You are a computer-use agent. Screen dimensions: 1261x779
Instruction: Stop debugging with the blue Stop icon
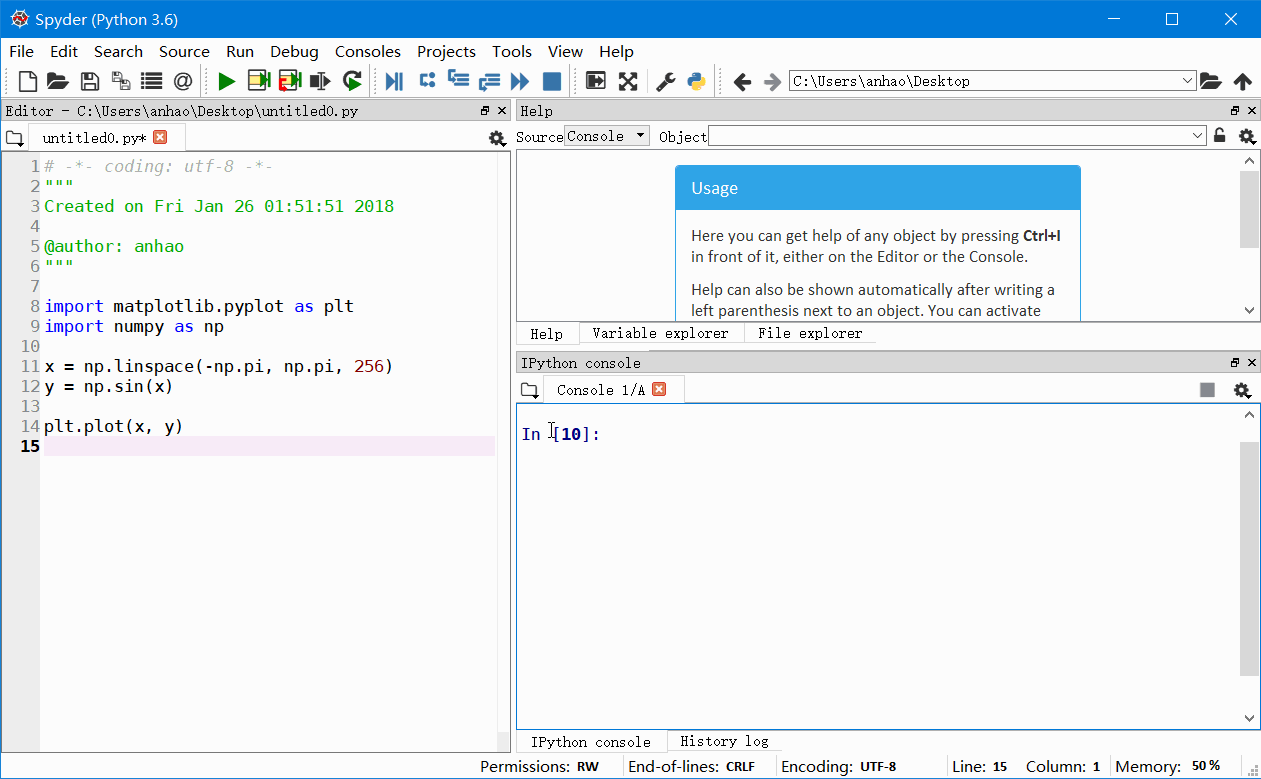click(x=551, y=81)
